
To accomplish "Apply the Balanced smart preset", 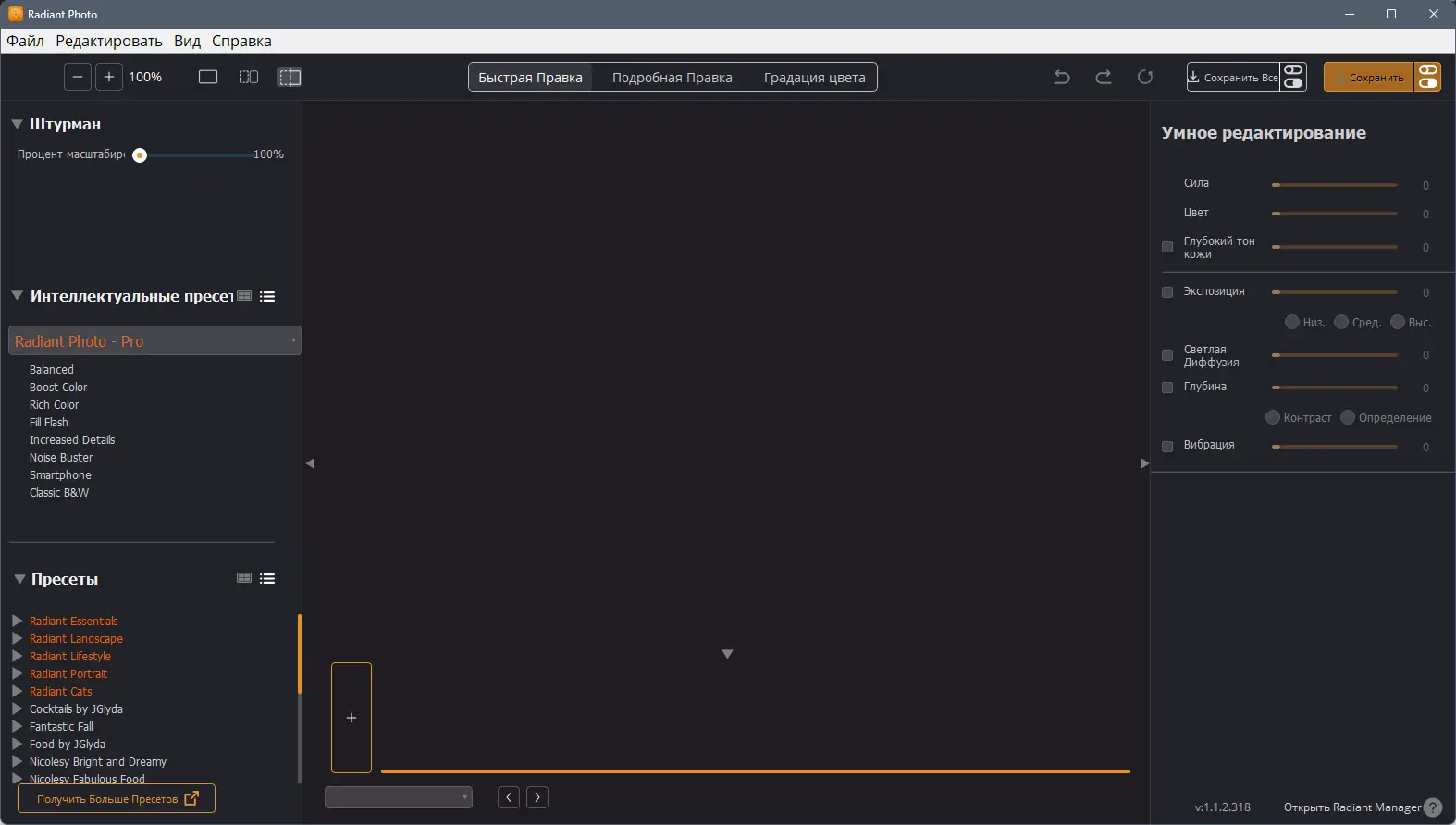I will click(52, 369).
